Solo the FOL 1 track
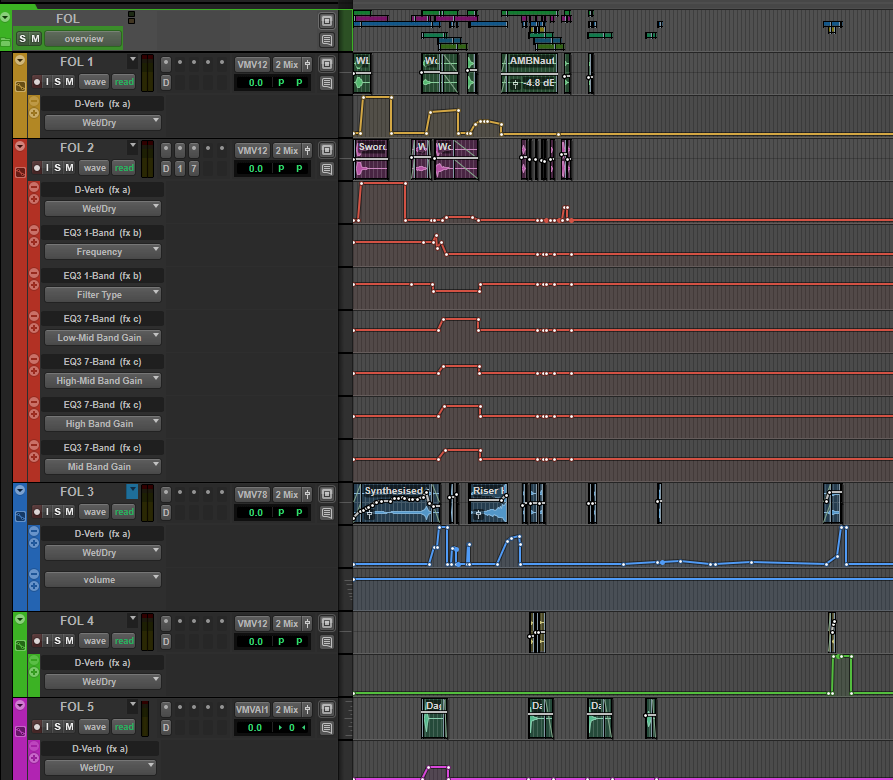 [x=58, y=82]
